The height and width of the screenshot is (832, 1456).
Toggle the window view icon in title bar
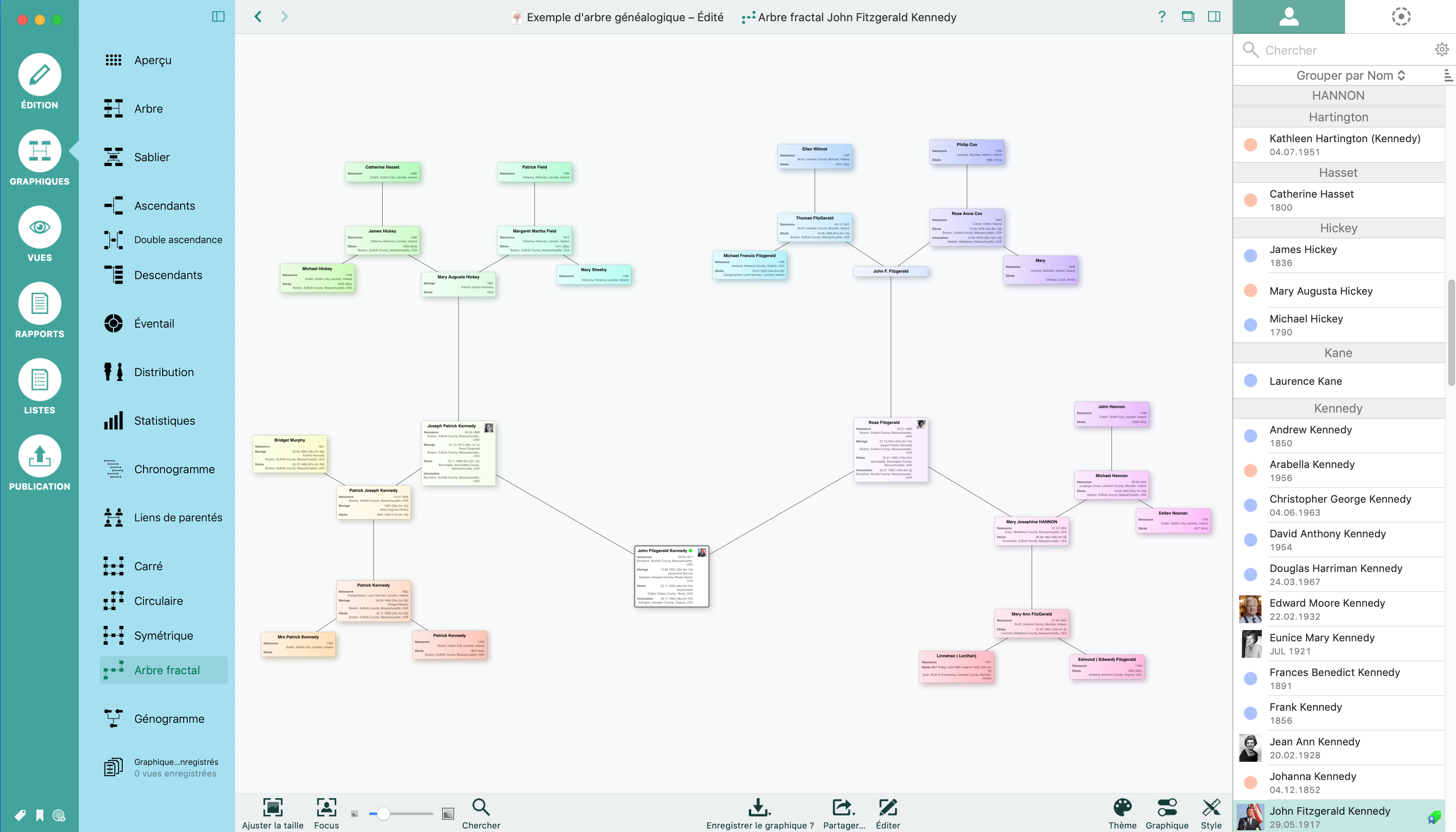[x=1188, y=16]
